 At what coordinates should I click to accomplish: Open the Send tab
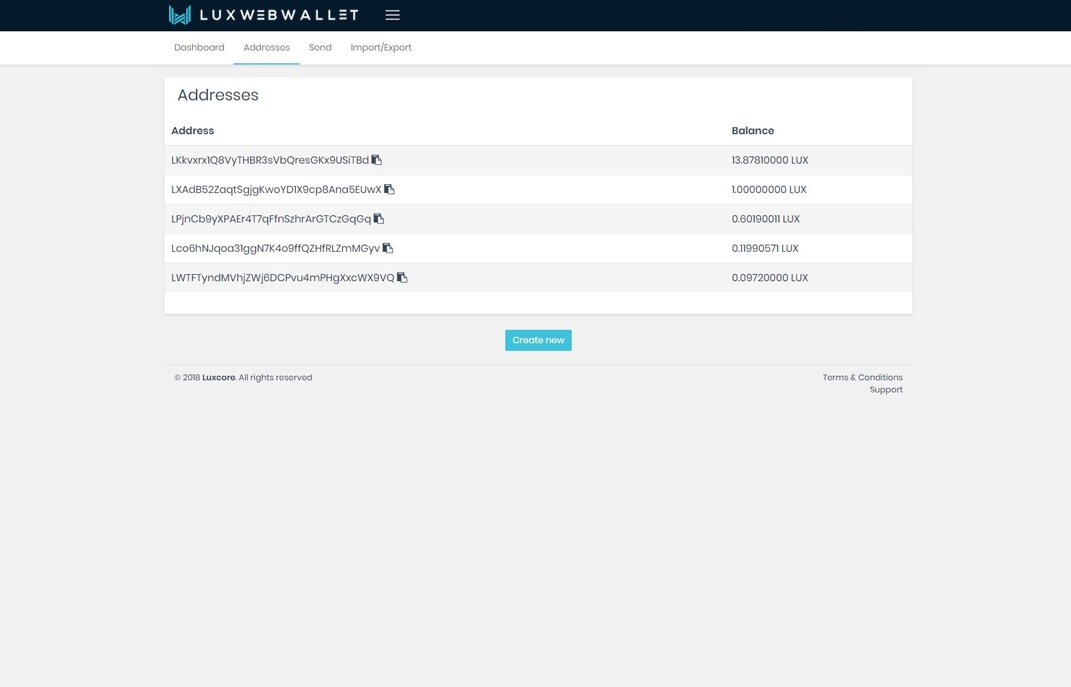320,47
